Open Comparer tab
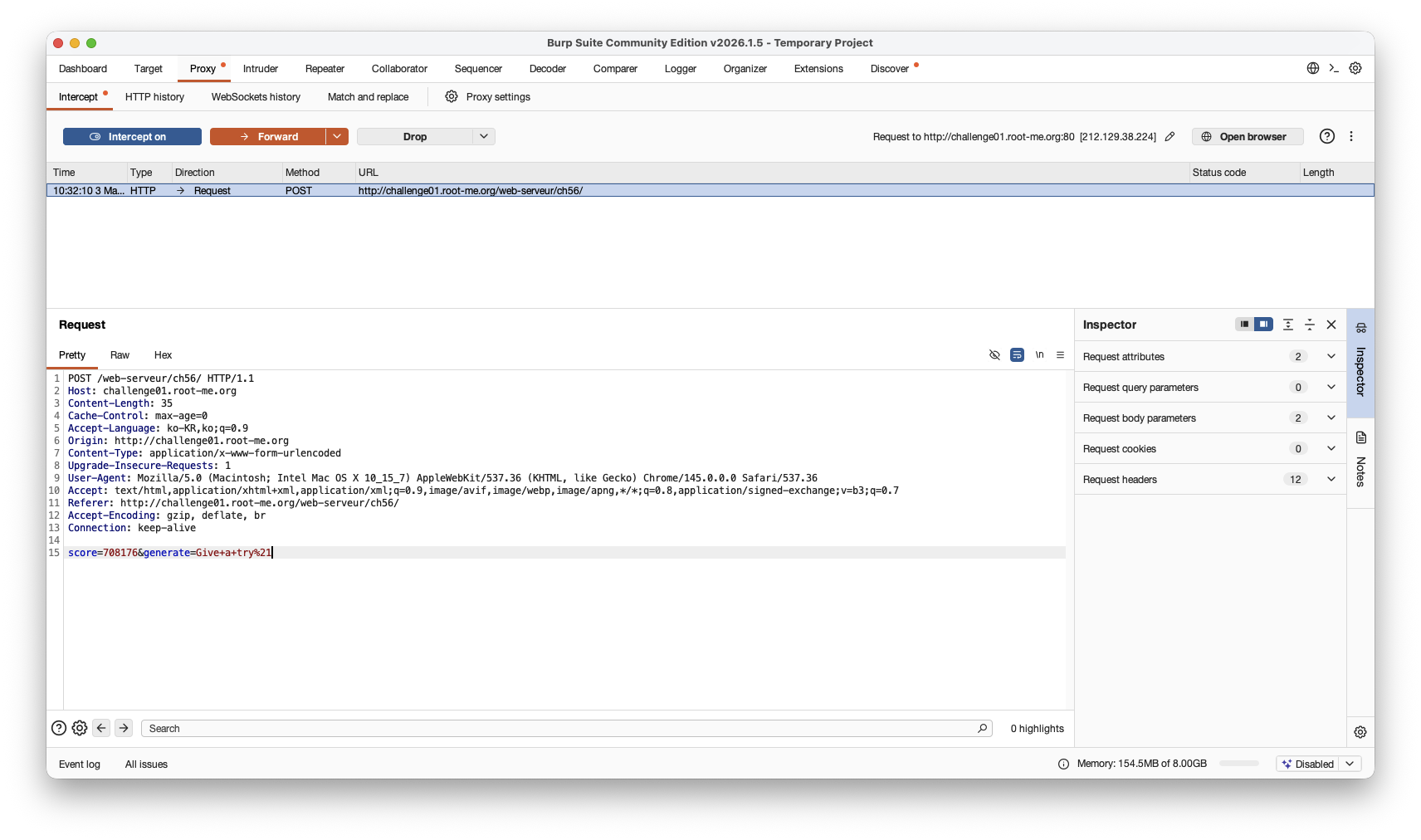The height and width of the screenshot is (840, 1421). (x=615, y=69)
